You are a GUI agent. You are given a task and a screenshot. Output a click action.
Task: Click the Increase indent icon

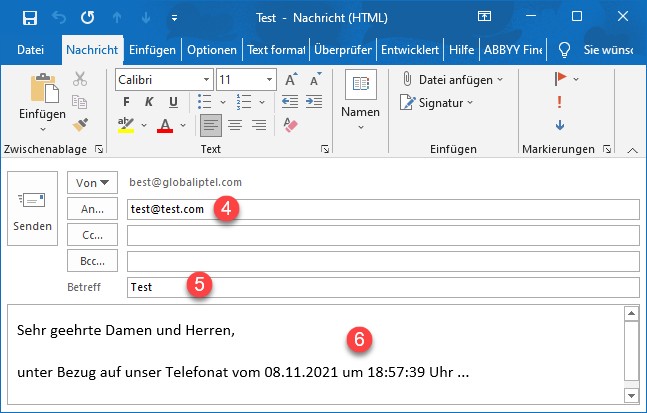pos(314,101)
